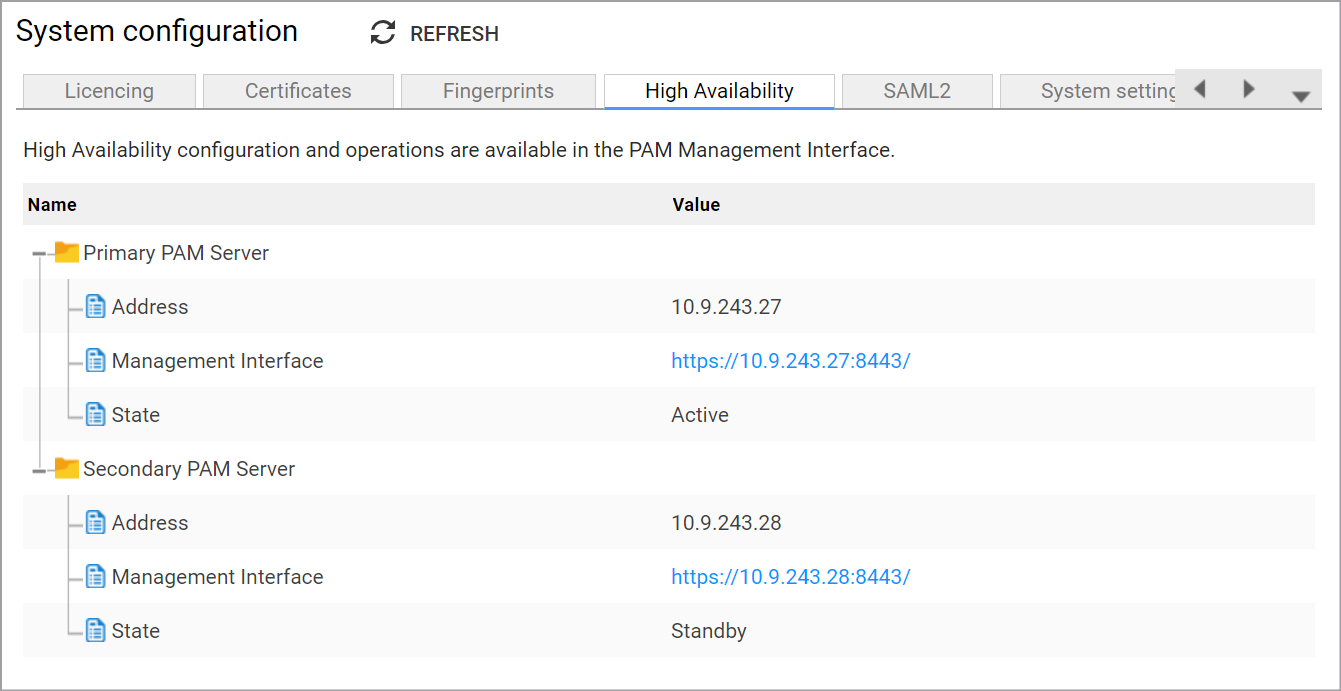1341x691 pixels.
Task: Open the https://10.9.243.27:8443/ link
Action: point(790,360)
